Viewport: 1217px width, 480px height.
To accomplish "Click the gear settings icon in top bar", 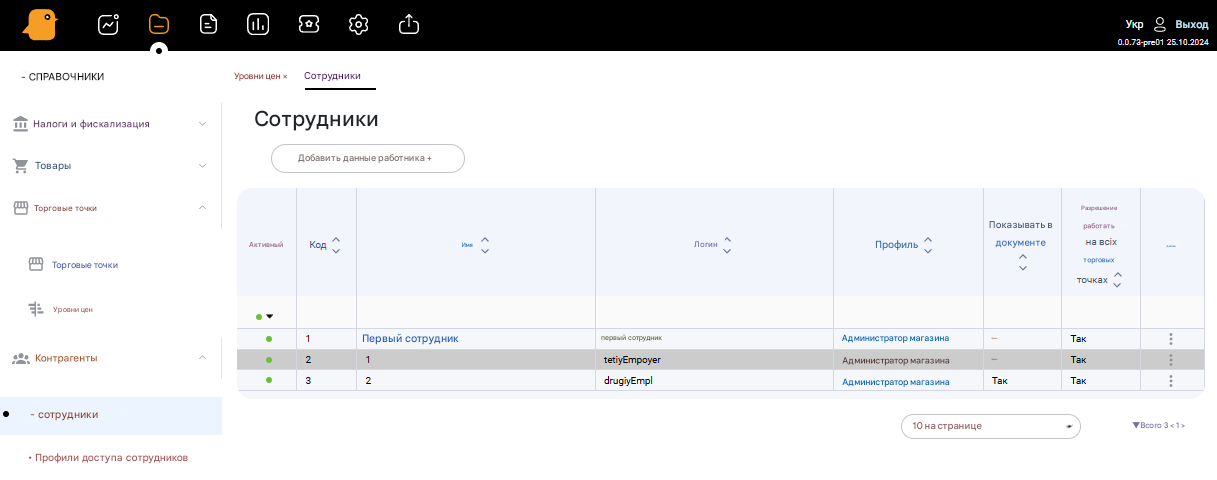I will pyautogui.click(x=358, y=25).
